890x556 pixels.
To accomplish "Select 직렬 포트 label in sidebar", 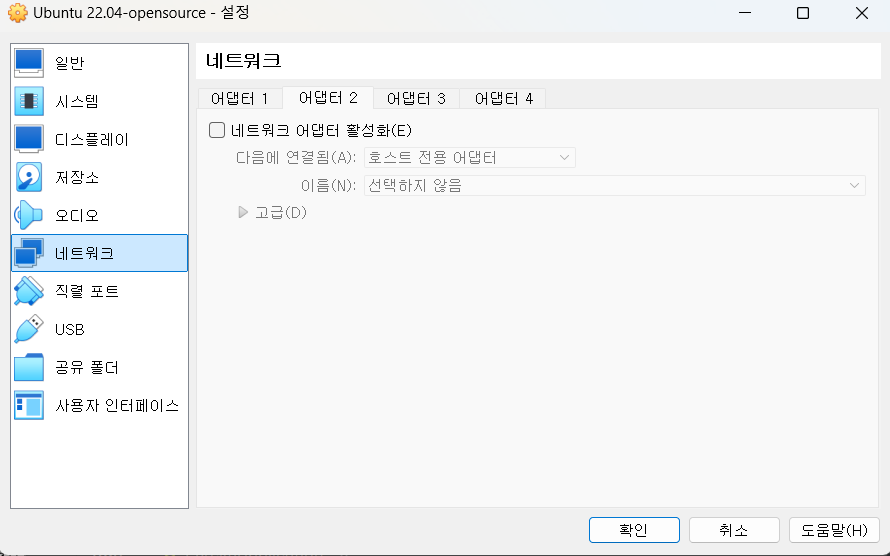I will (87, 291).
